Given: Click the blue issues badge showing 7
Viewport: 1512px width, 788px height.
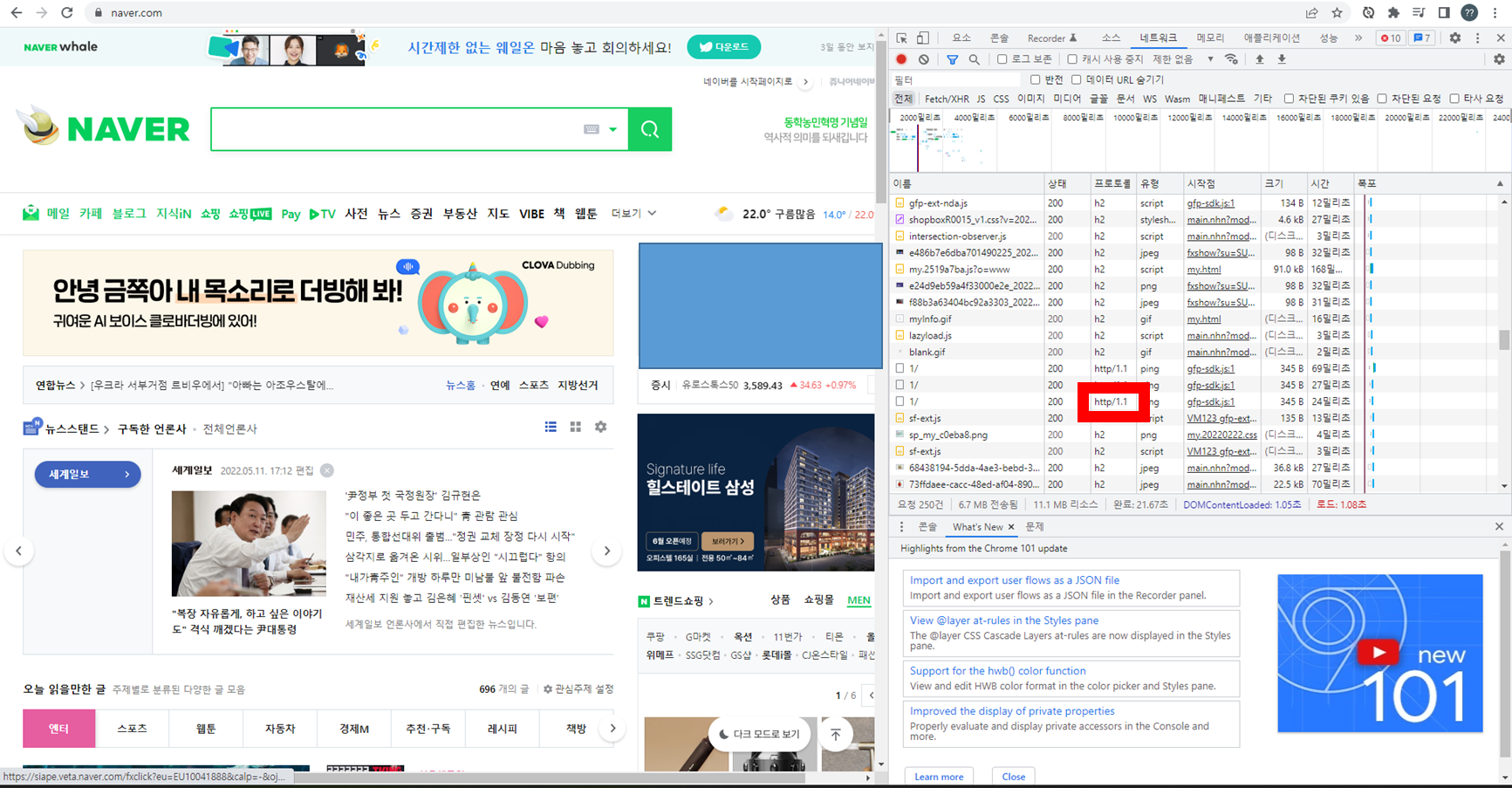Looking at the screenshot, I should click(x=1421, y=38).
